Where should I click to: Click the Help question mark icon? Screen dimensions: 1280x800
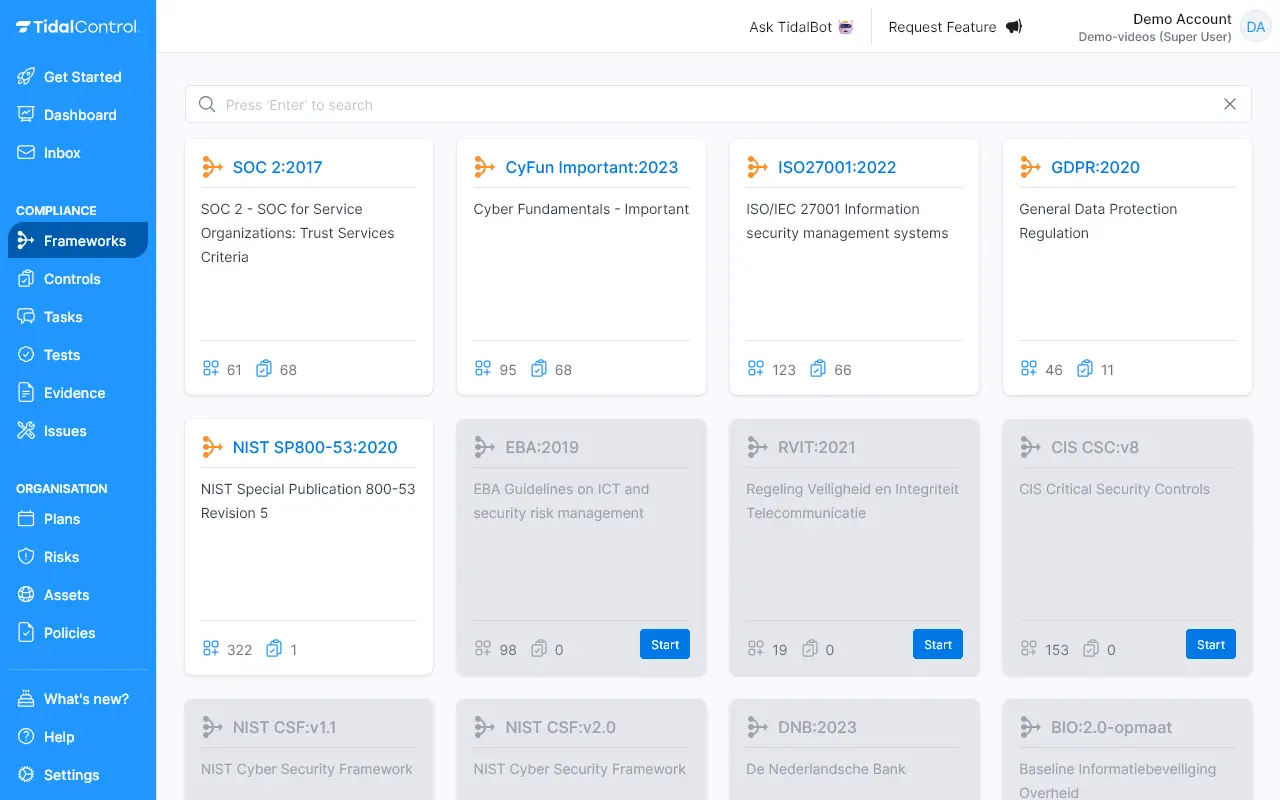(26, 737)
